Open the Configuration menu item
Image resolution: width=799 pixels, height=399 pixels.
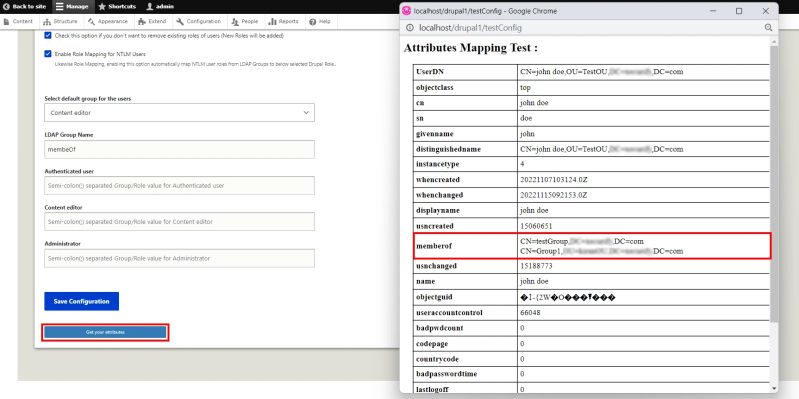pyautogui.click(x=199, y=21)
